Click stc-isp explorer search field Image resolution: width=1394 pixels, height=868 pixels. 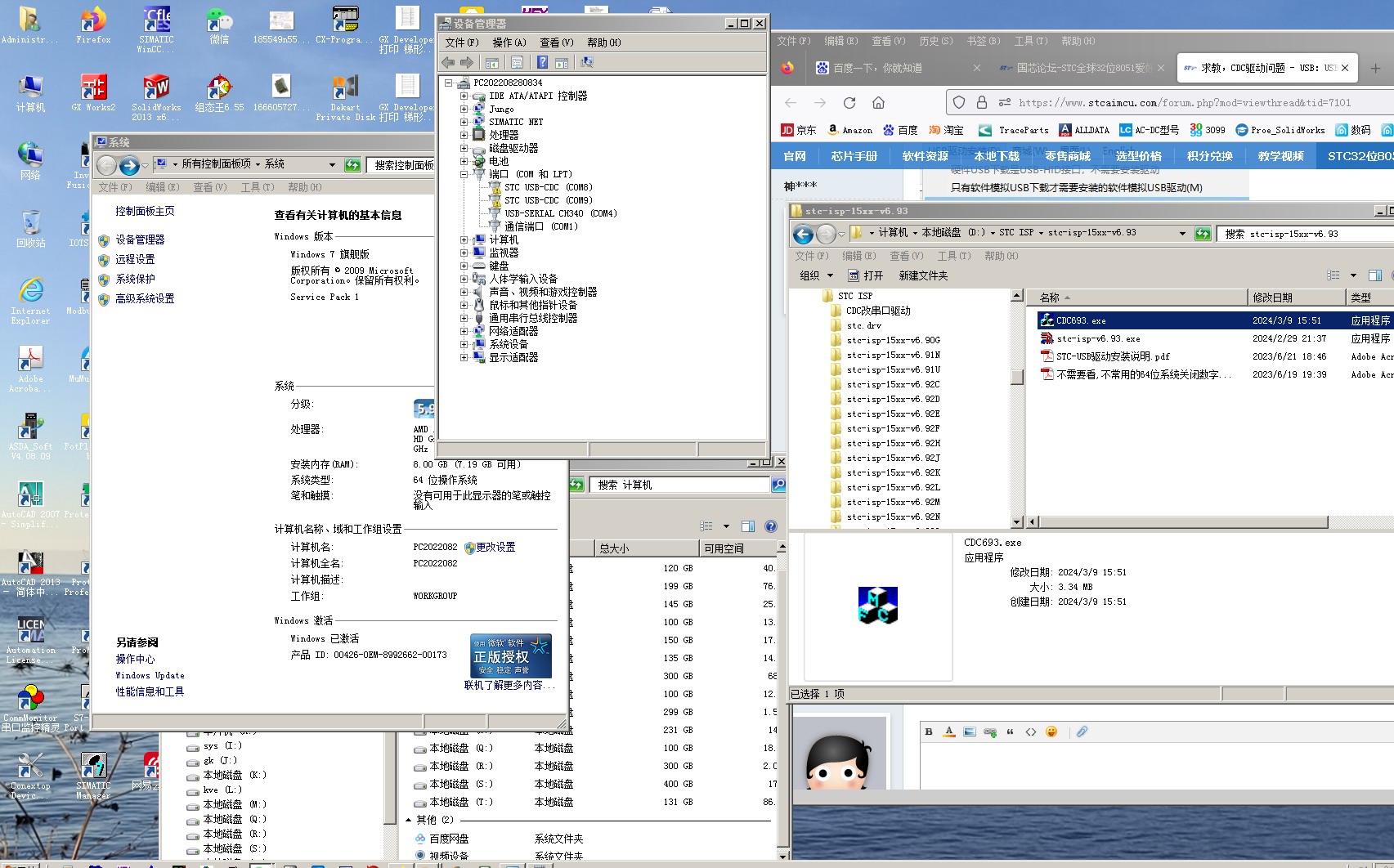1307,234
